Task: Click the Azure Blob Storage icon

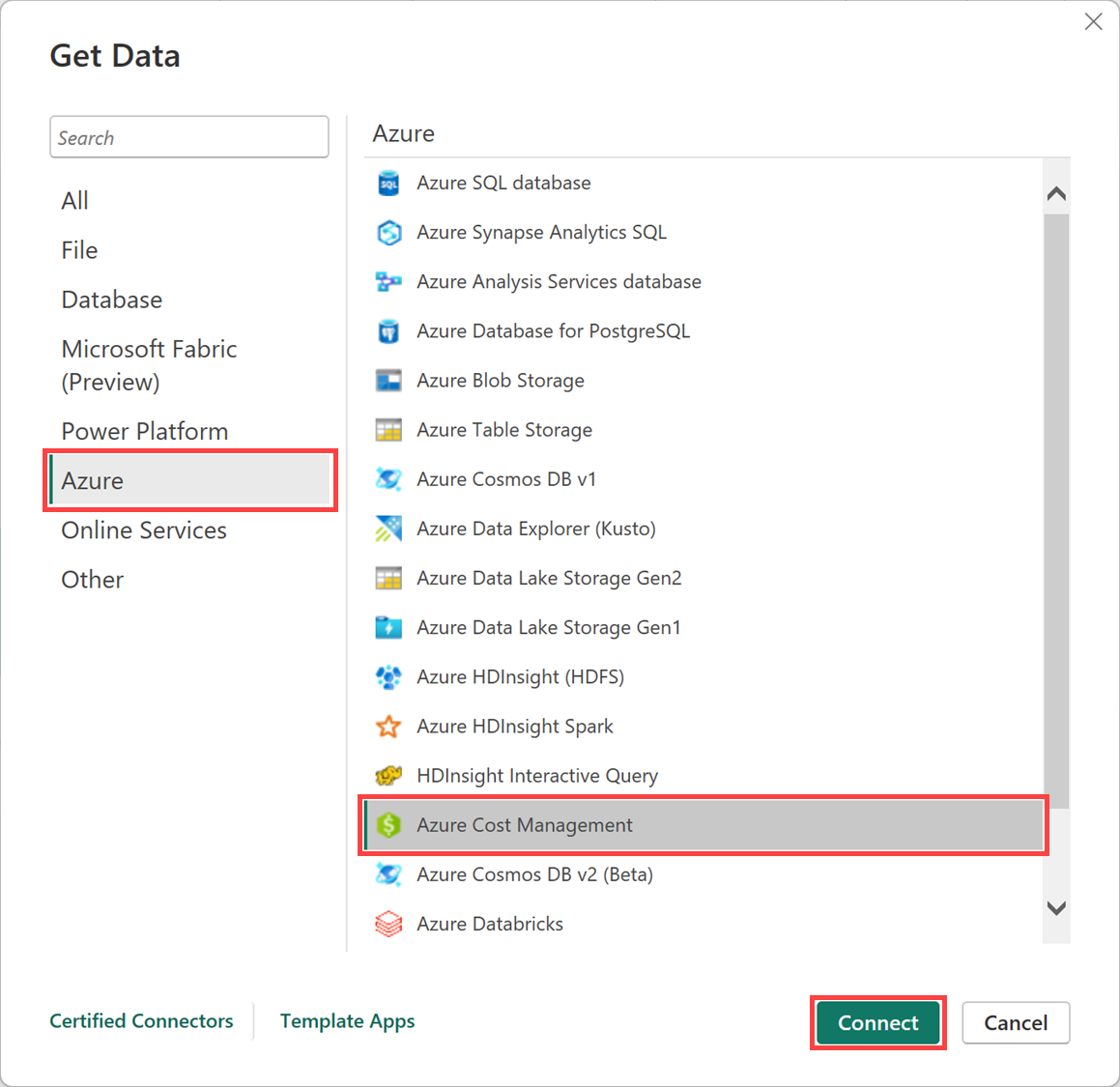Action: [388, 381]
